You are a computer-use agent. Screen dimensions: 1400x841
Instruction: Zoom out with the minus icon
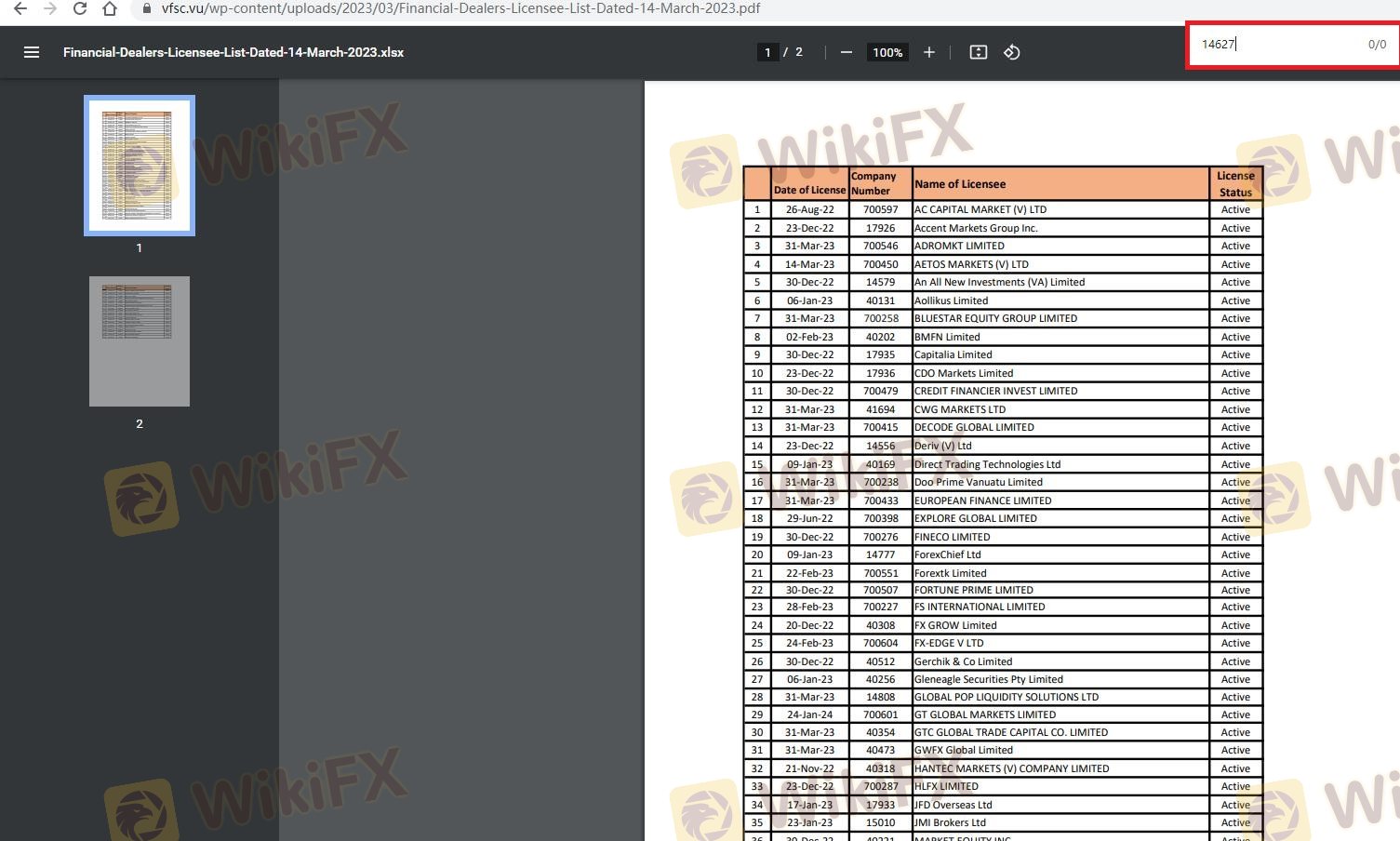[846, 52]
